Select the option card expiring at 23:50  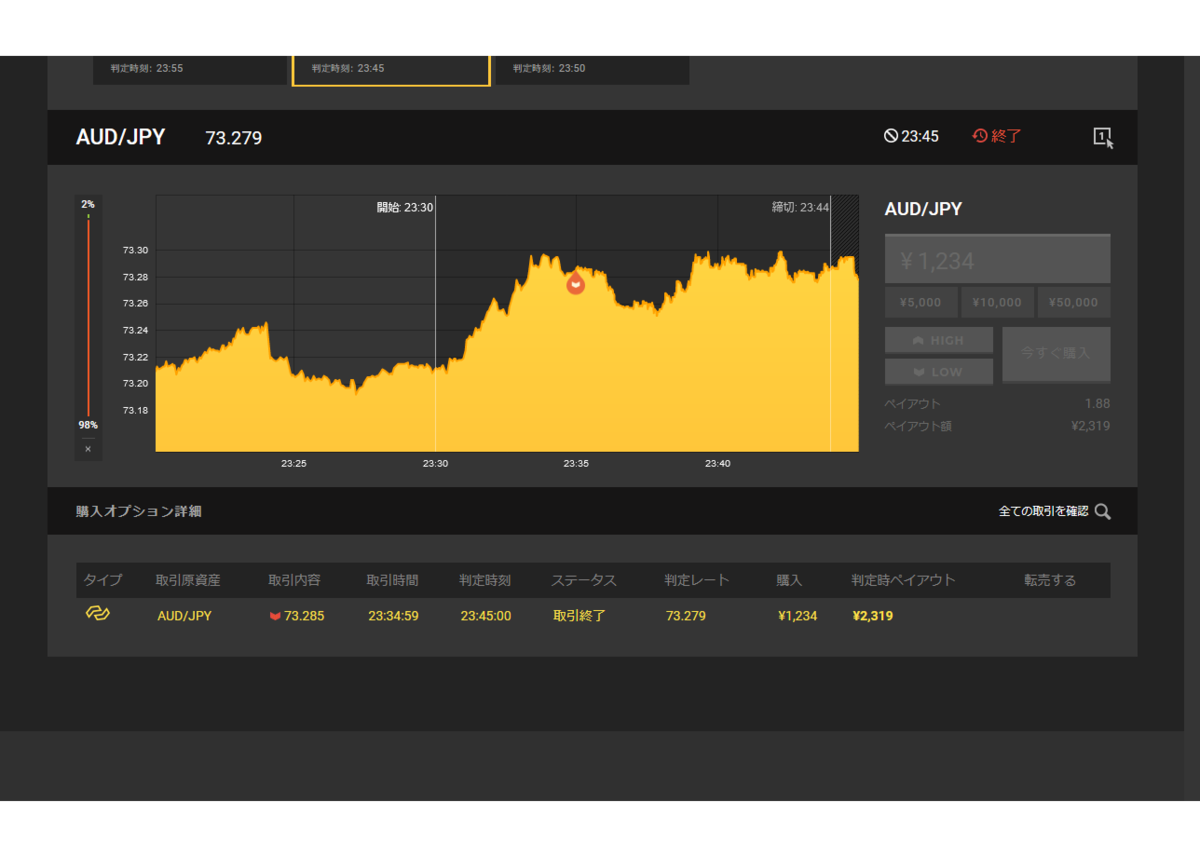(592, 70)
